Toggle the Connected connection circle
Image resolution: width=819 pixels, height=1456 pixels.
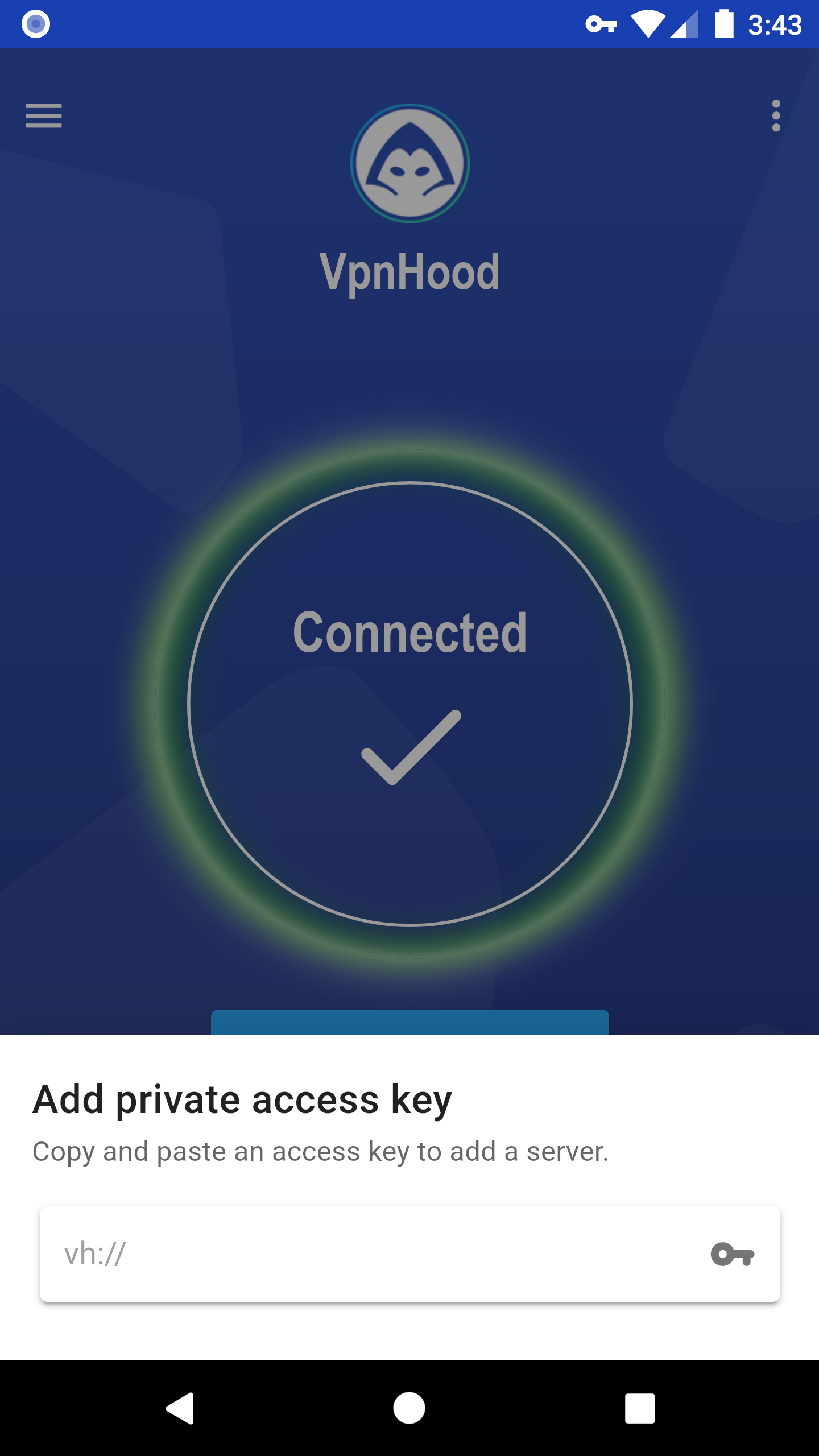409,704
